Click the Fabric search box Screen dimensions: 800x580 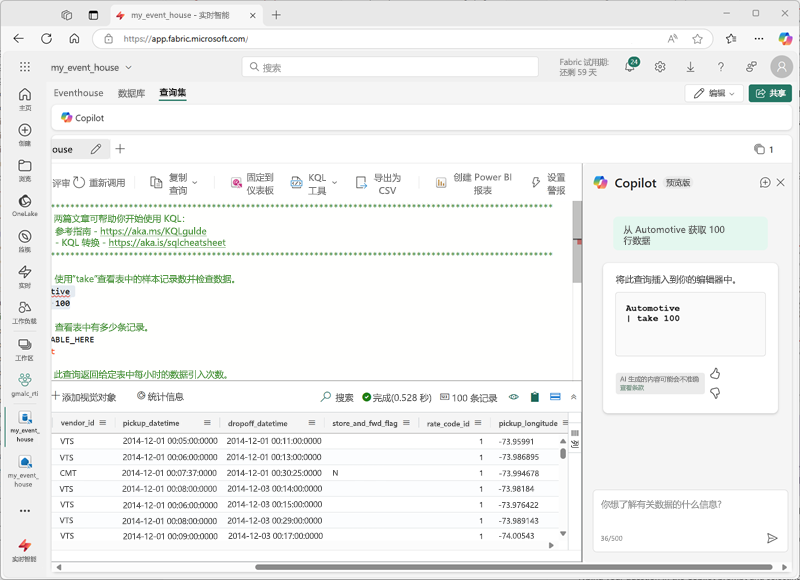point(390,67)
